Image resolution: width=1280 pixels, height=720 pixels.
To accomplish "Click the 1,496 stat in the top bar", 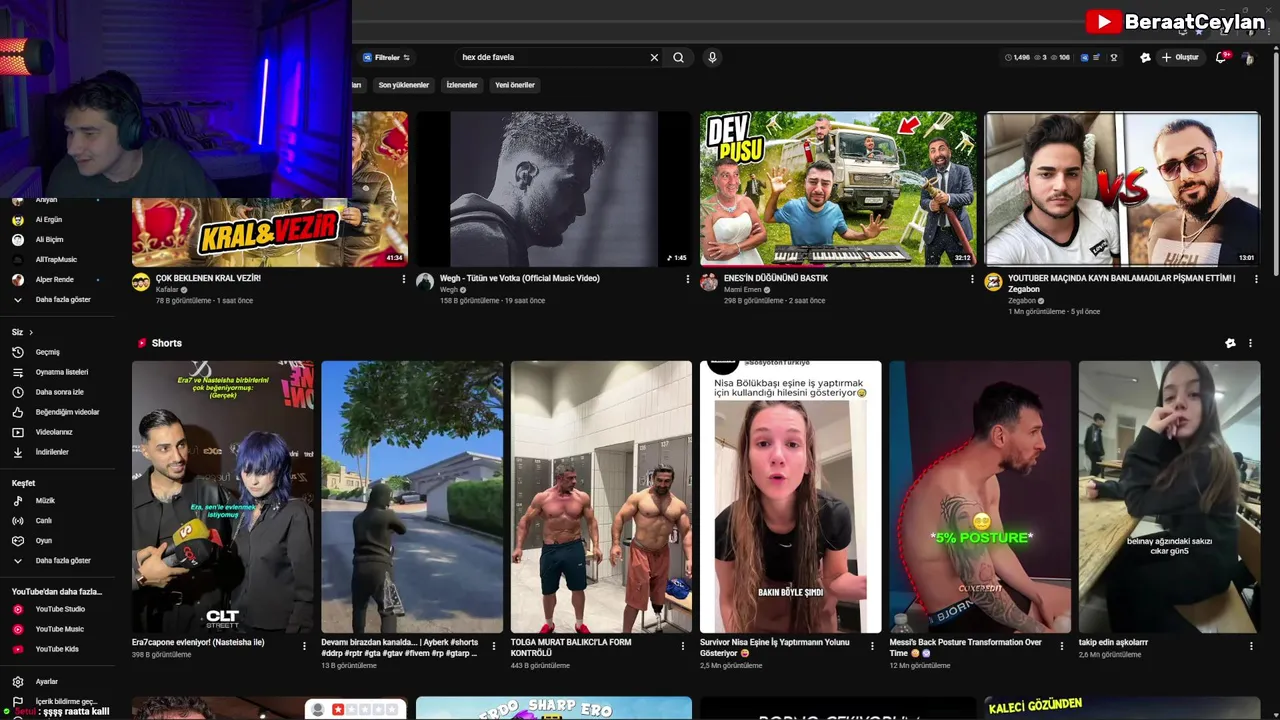I will click(1017, 58).
